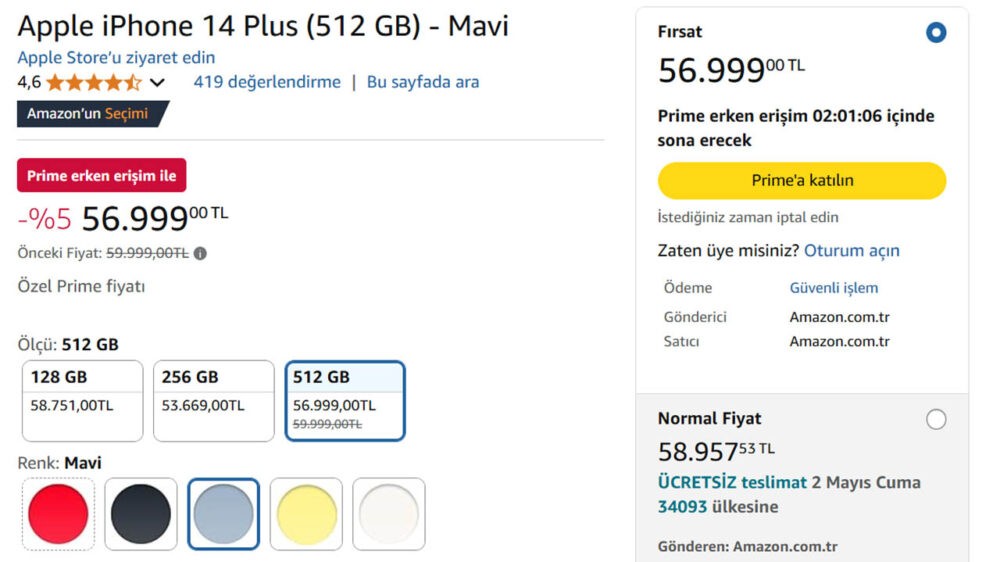Click the Amazon'un Seçimi badge
Viewport: 1000px width, 562px height.
[x=90, y=114]
